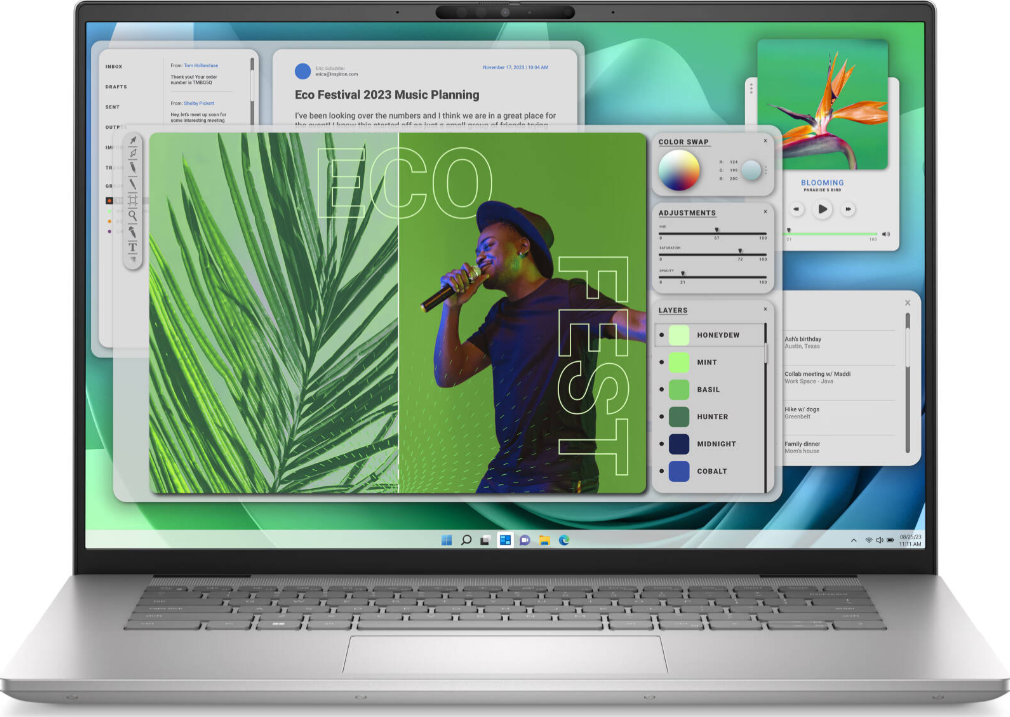Click the color wheel in Color Swap
Viewport: 1010px width, 717px height.
tap(679, 171)
